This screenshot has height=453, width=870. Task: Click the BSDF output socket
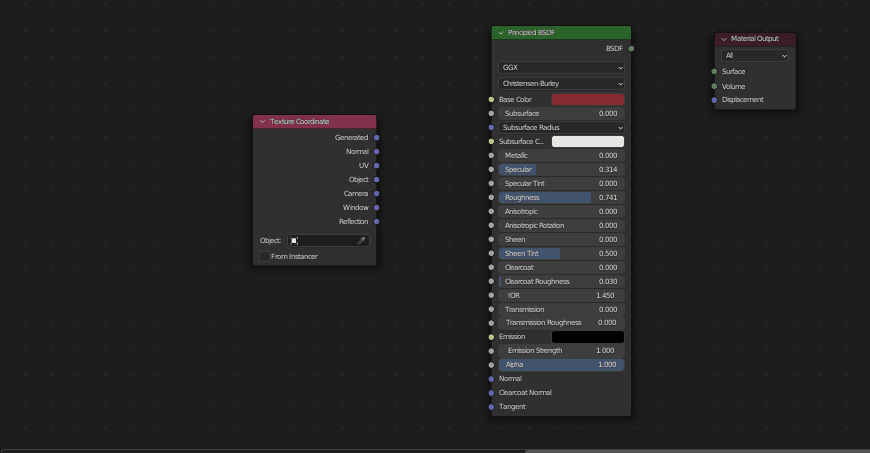pos(631,48)
